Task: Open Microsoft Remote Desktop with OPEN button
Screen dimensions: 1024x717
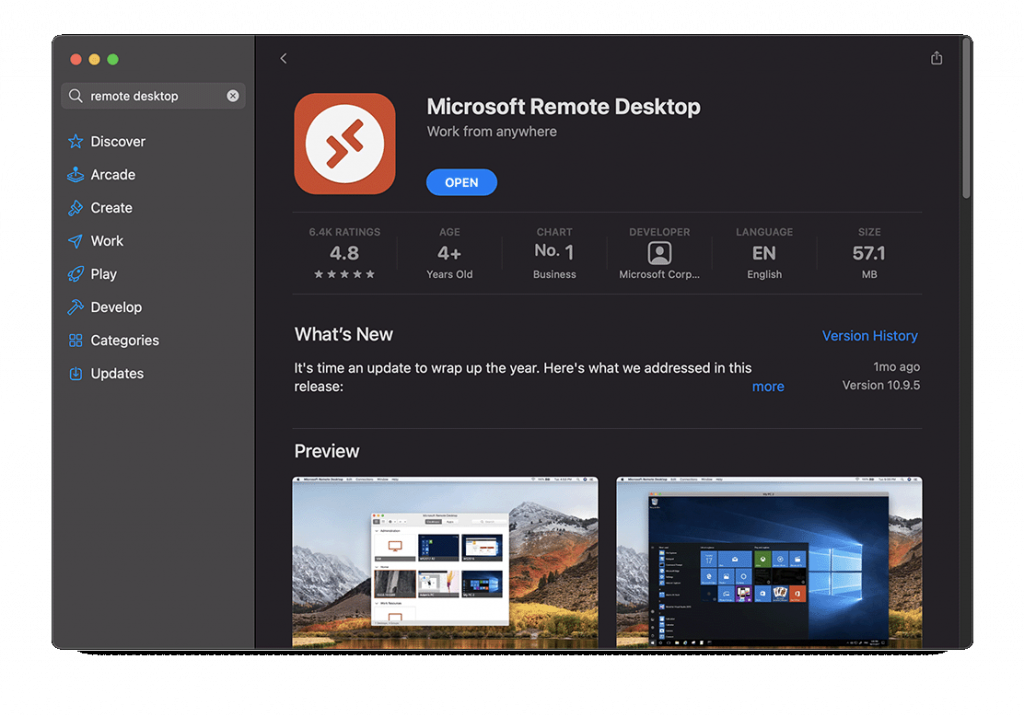Action: (x=462, y=182)
